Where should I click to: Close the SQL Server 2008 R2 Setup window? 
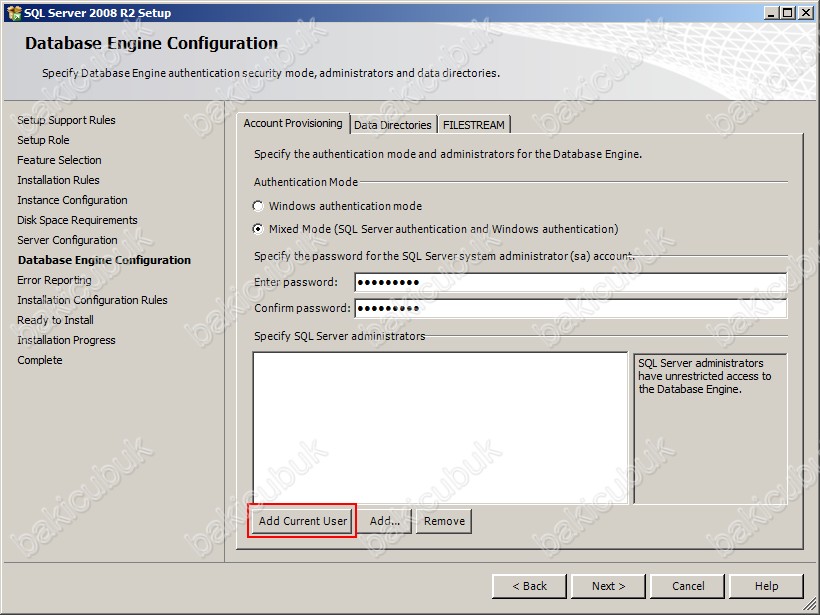806,13
